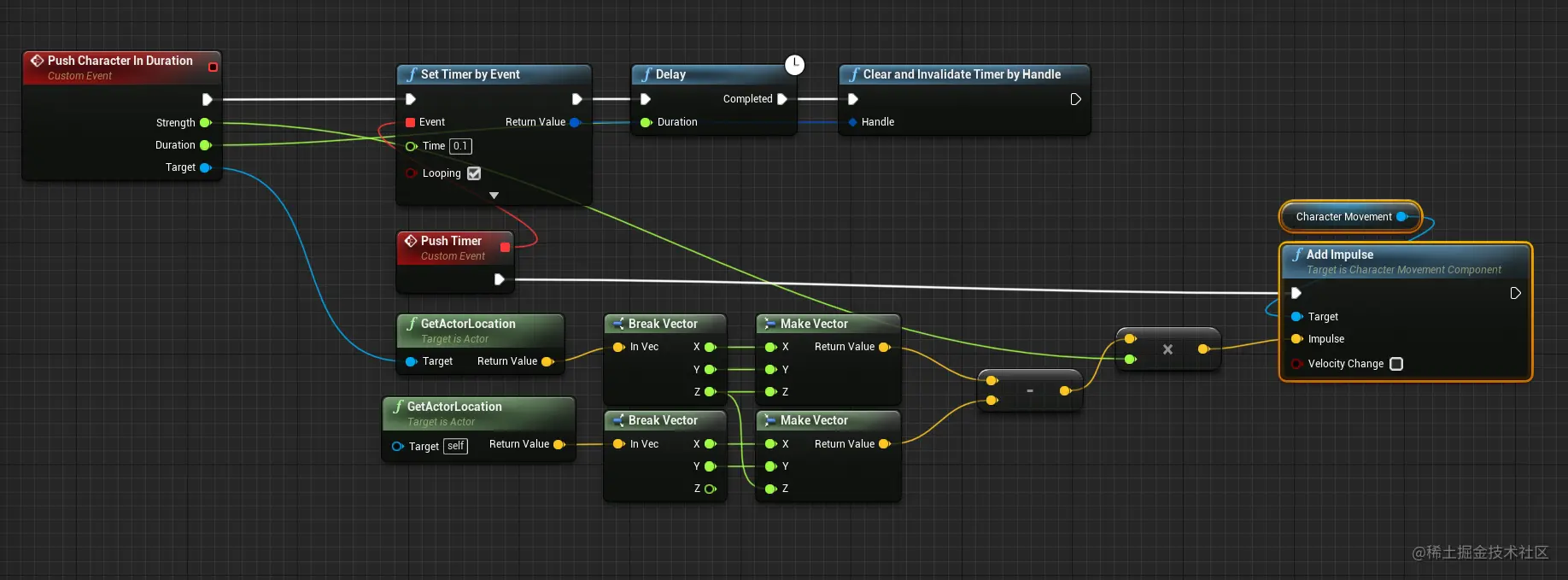Viewport: 1568px width, 580px height.
Task: Click the Push Character In Duration delegate pin
Action: 213,67
